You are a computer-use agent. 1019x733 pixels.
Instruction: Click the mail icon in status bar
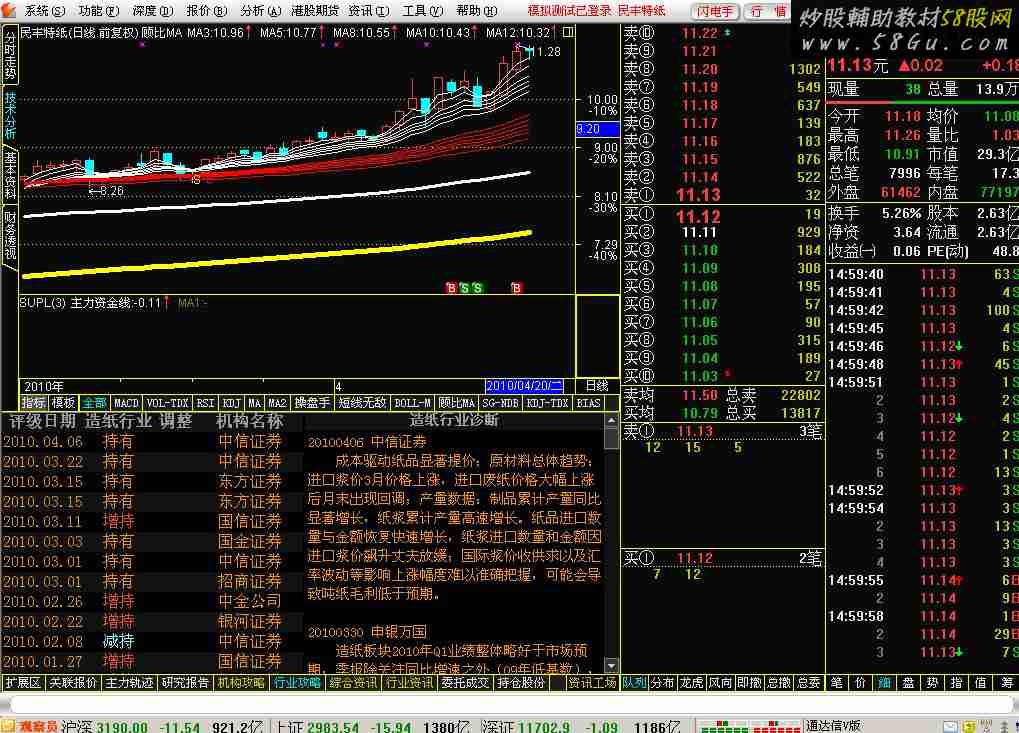[950, 726]
